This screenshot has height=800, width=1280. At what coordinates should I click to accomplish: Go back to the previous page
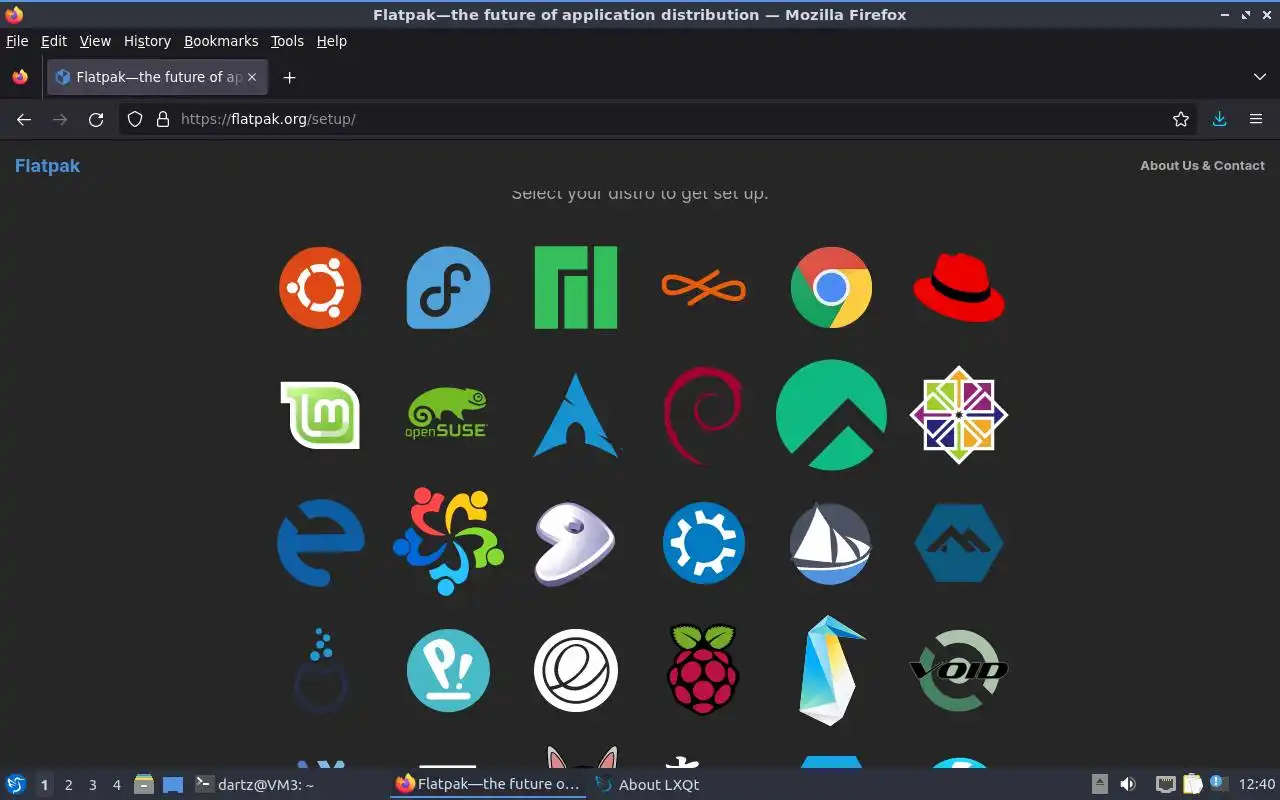(24, 119)
